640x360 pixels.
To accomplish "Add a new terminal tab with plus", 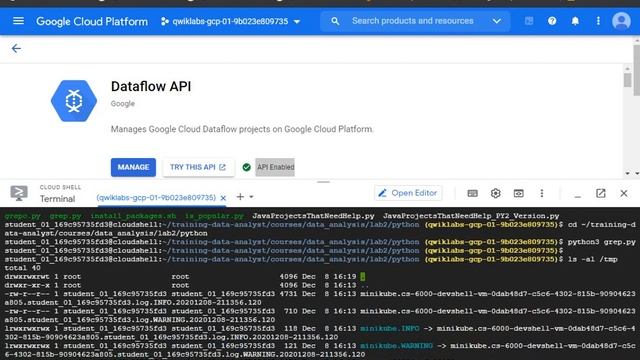I will 240,197.
